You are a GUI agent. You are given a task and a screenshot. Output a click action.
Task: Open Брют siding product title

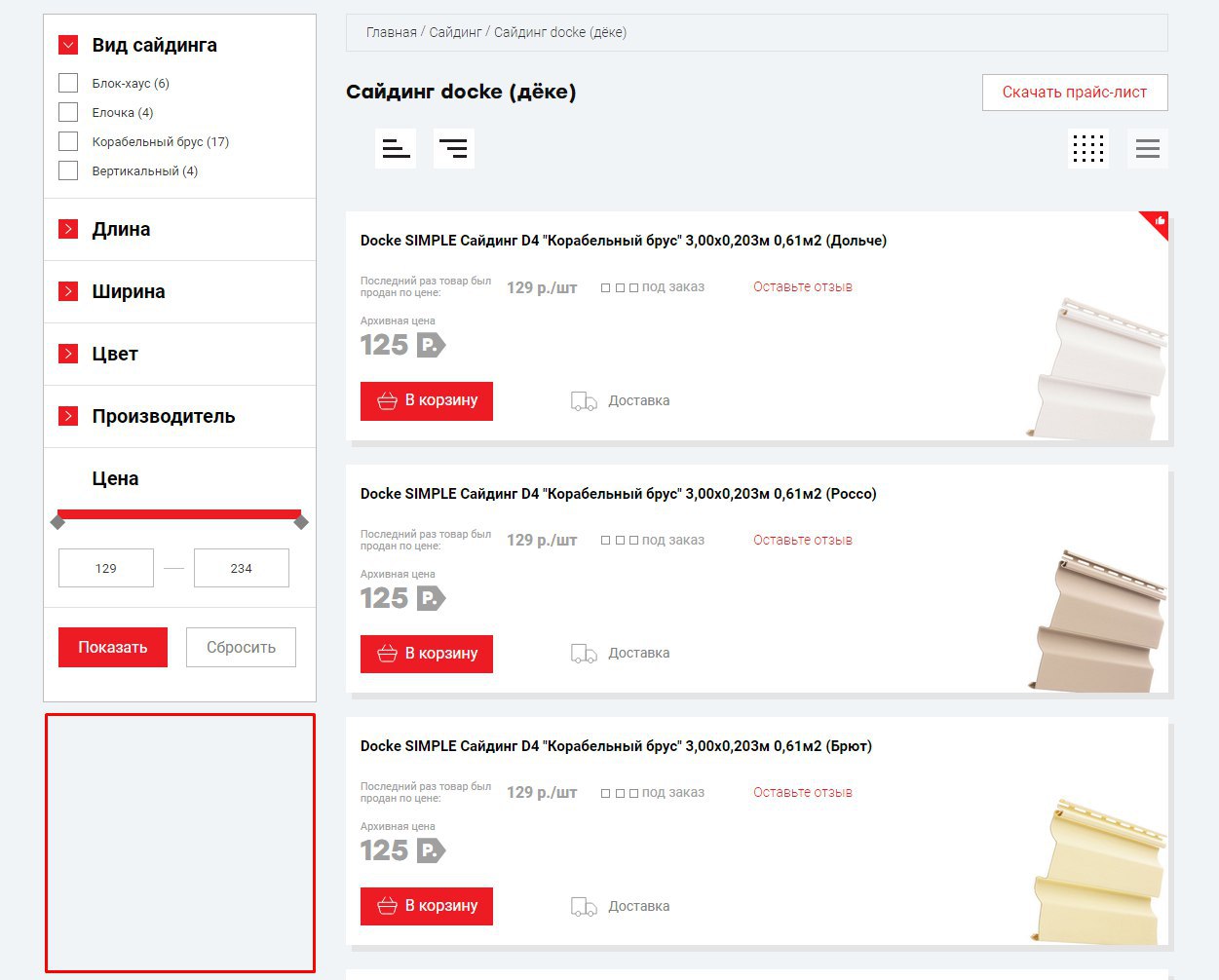[x=616, y=746]
